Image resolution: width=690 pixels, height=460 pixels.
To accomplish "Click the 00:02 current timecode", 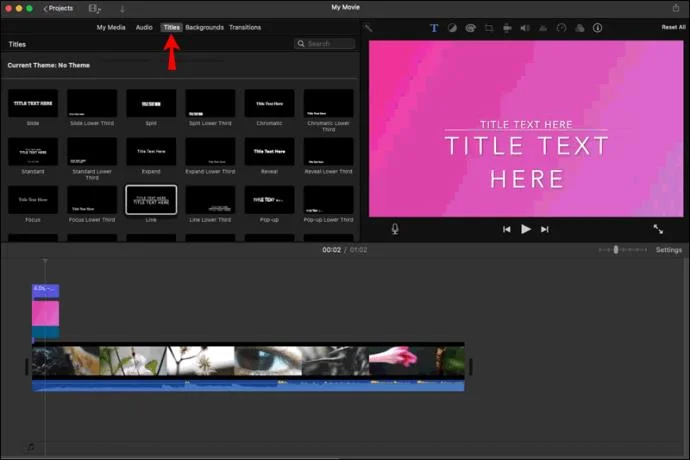I will [331, 250].
